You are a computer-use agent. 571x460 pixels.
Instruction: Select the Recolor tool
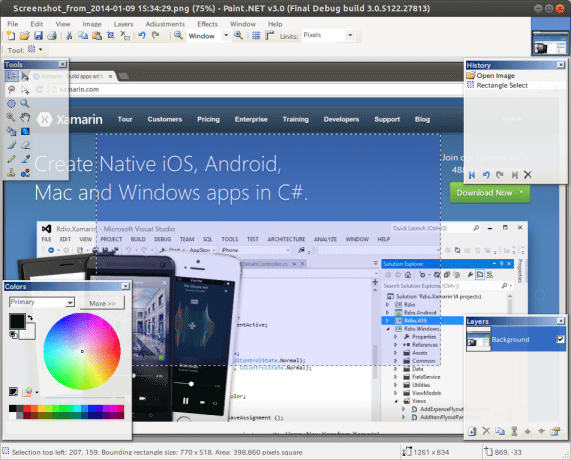[25, 173]
